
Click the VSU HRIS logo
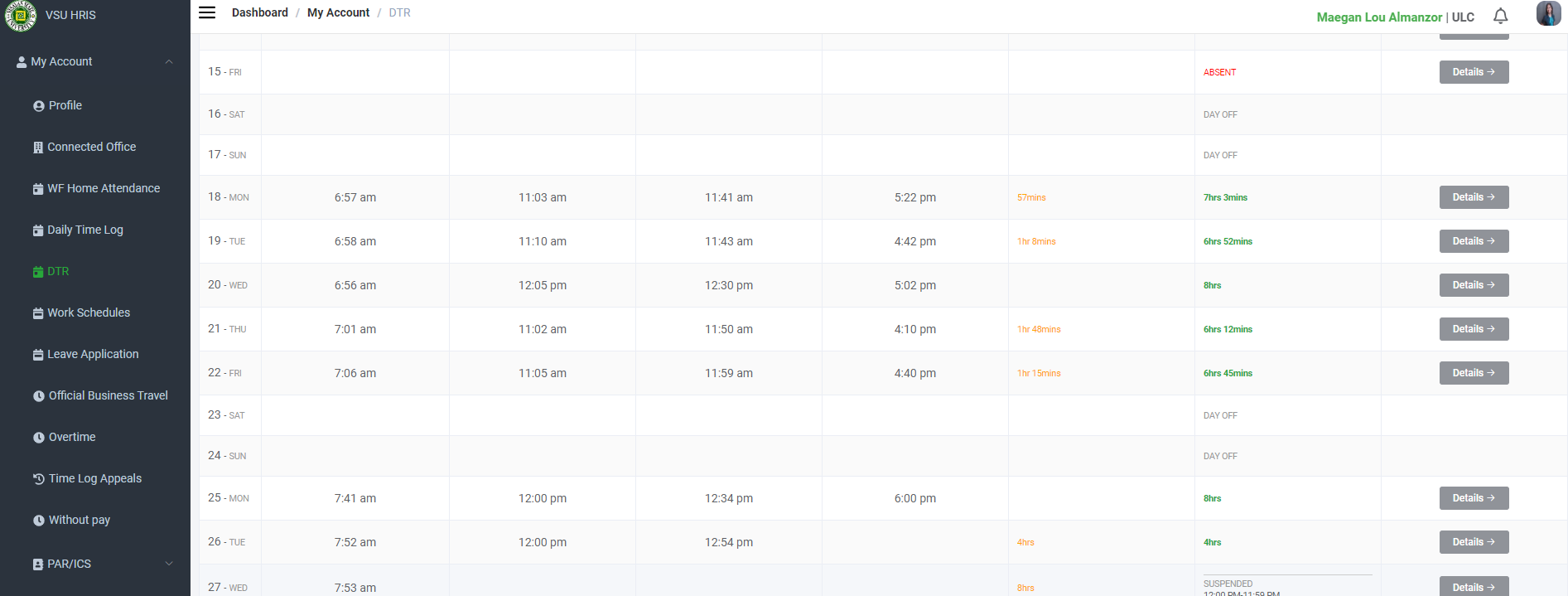point(20,15)
